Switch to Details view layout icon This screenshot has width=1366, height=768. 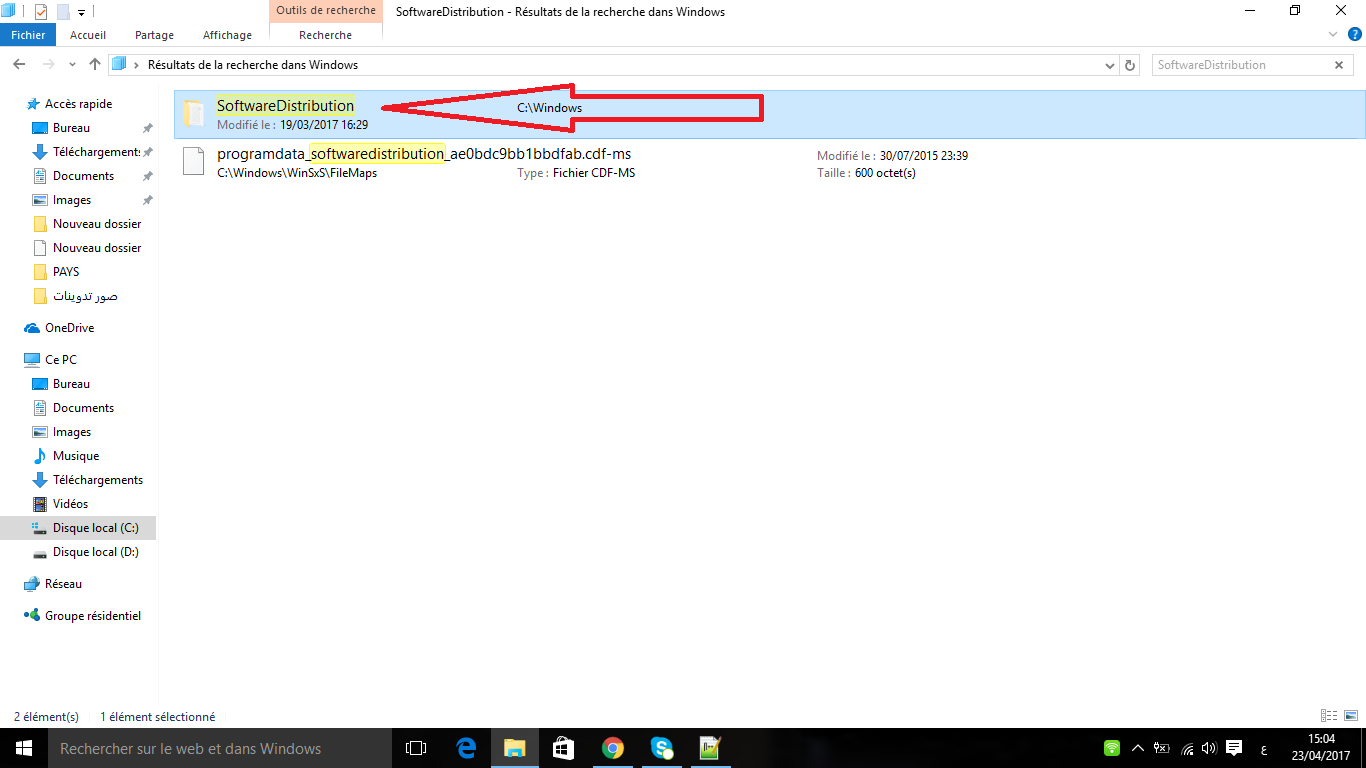point(1329,716)
